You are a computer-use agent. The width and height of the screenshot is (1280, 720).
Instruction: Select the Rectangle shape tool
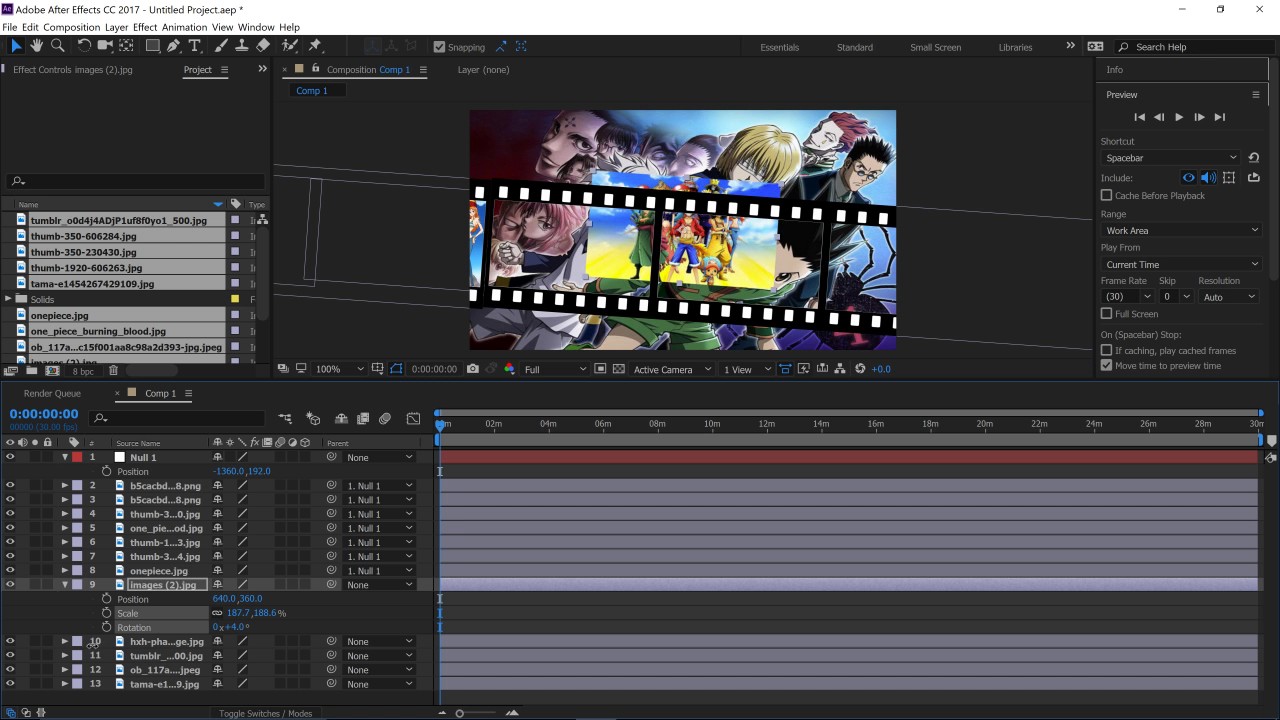point(153,46)
